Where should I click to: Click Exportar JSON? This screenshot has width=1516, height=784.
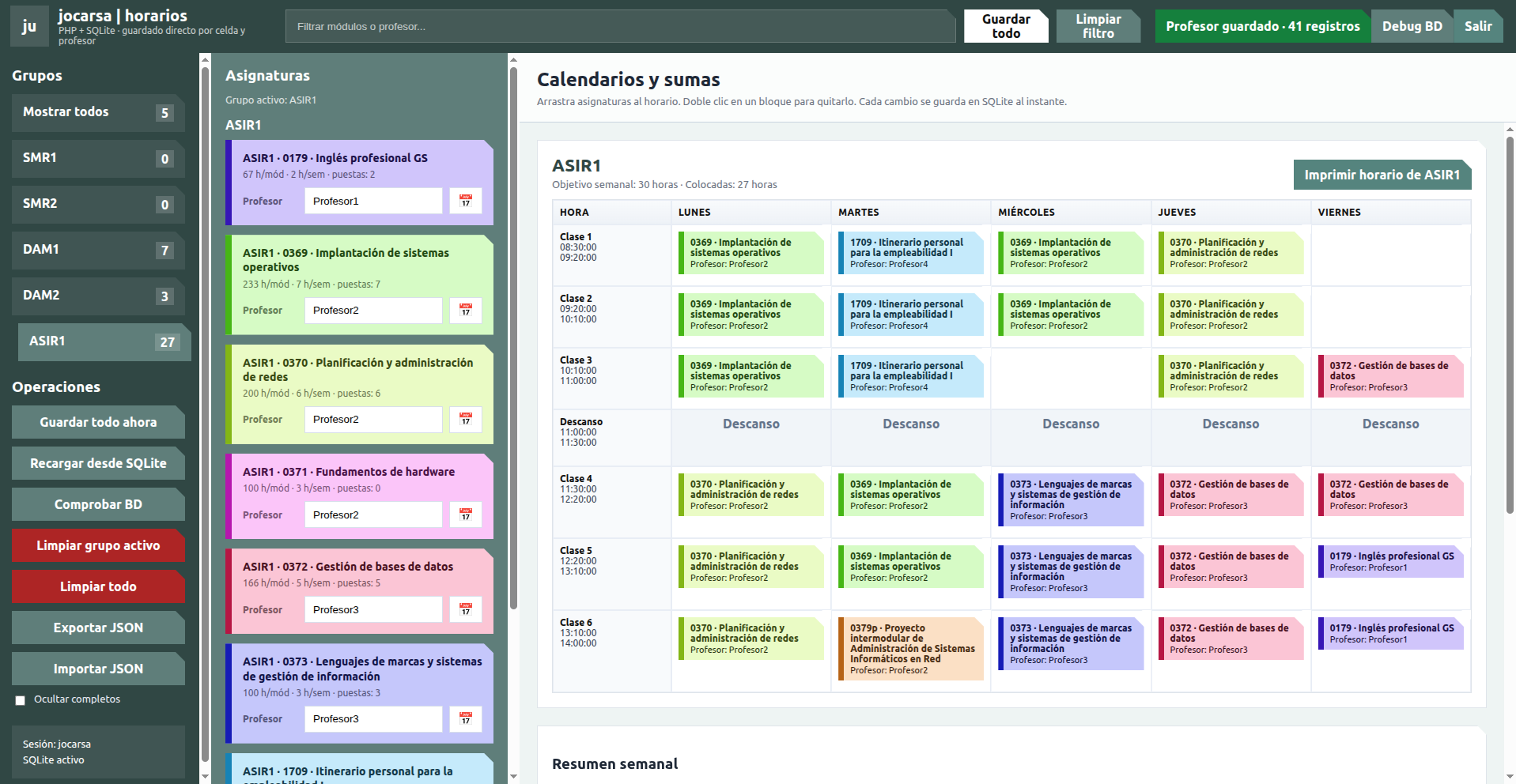[98, 628]
